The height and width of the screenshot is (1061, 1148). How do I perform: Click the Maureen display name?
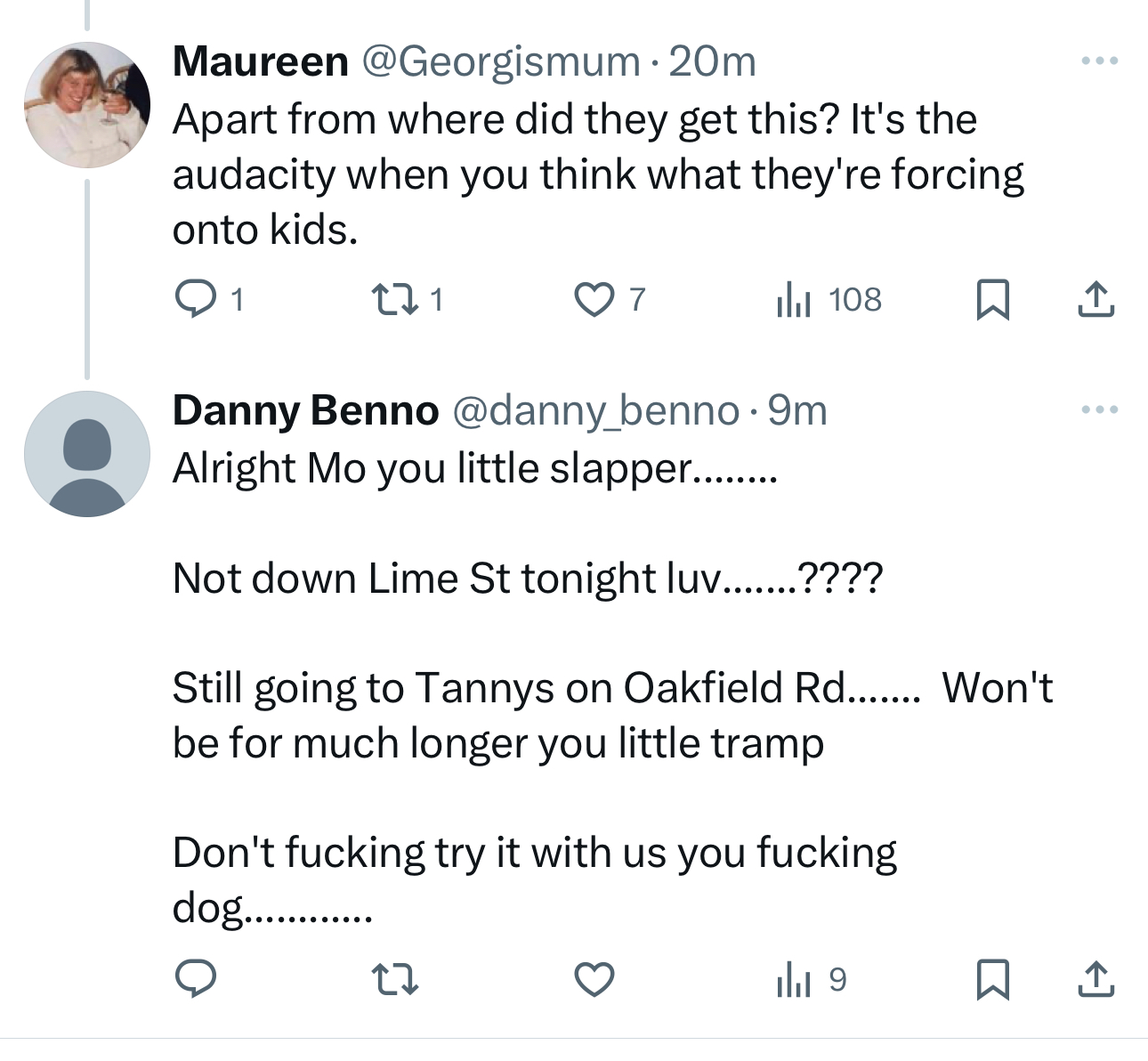[260, 61]
